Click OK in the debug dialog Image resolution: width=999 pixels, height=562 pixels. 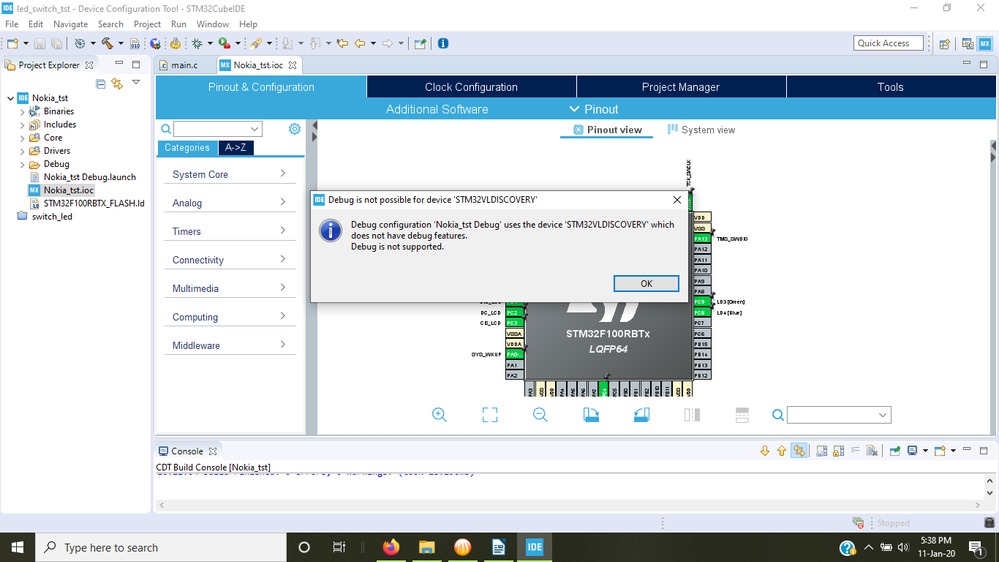pyautogui.click(x=646, y=284)
